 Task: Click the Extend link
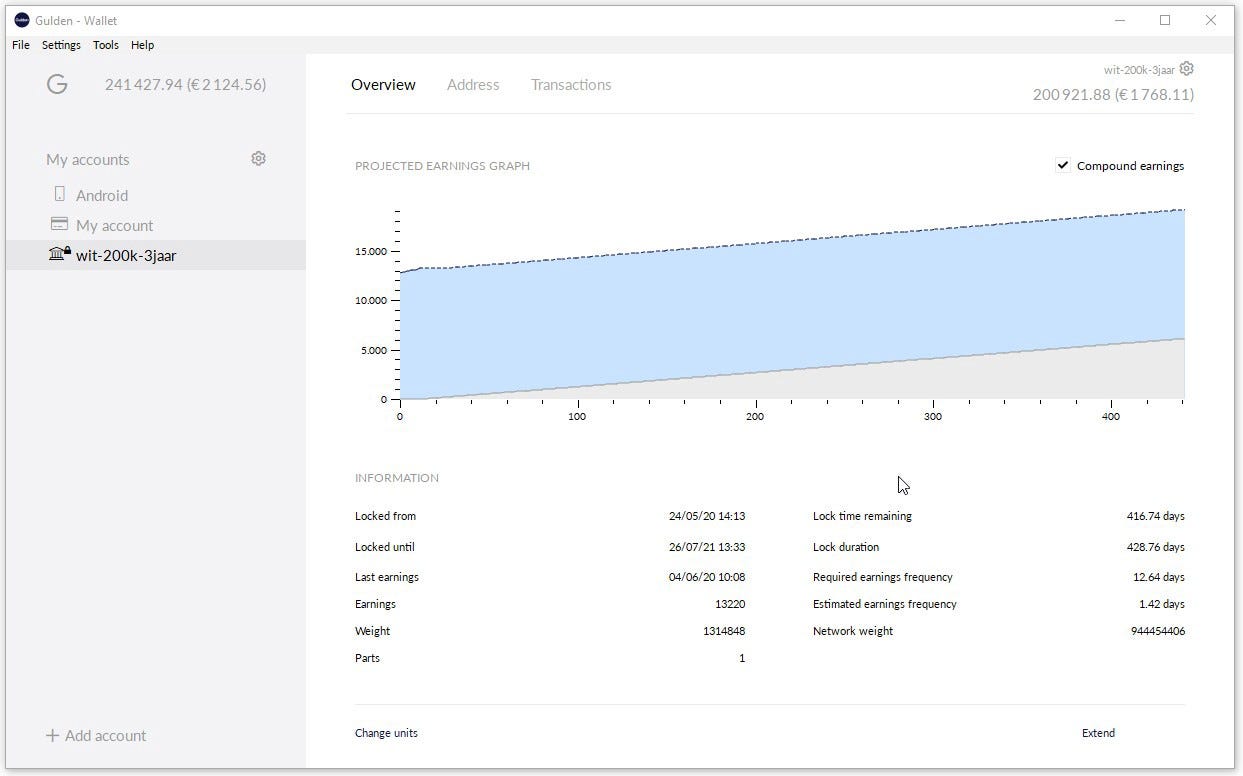pos(1098,732)
